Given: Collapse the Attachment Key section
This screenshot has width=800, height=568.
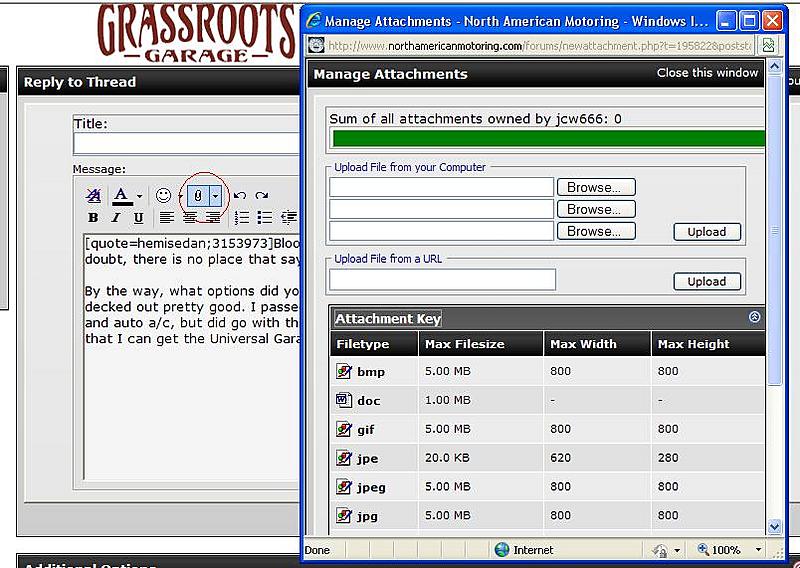Looking at the screenshot, I should 754,318.
